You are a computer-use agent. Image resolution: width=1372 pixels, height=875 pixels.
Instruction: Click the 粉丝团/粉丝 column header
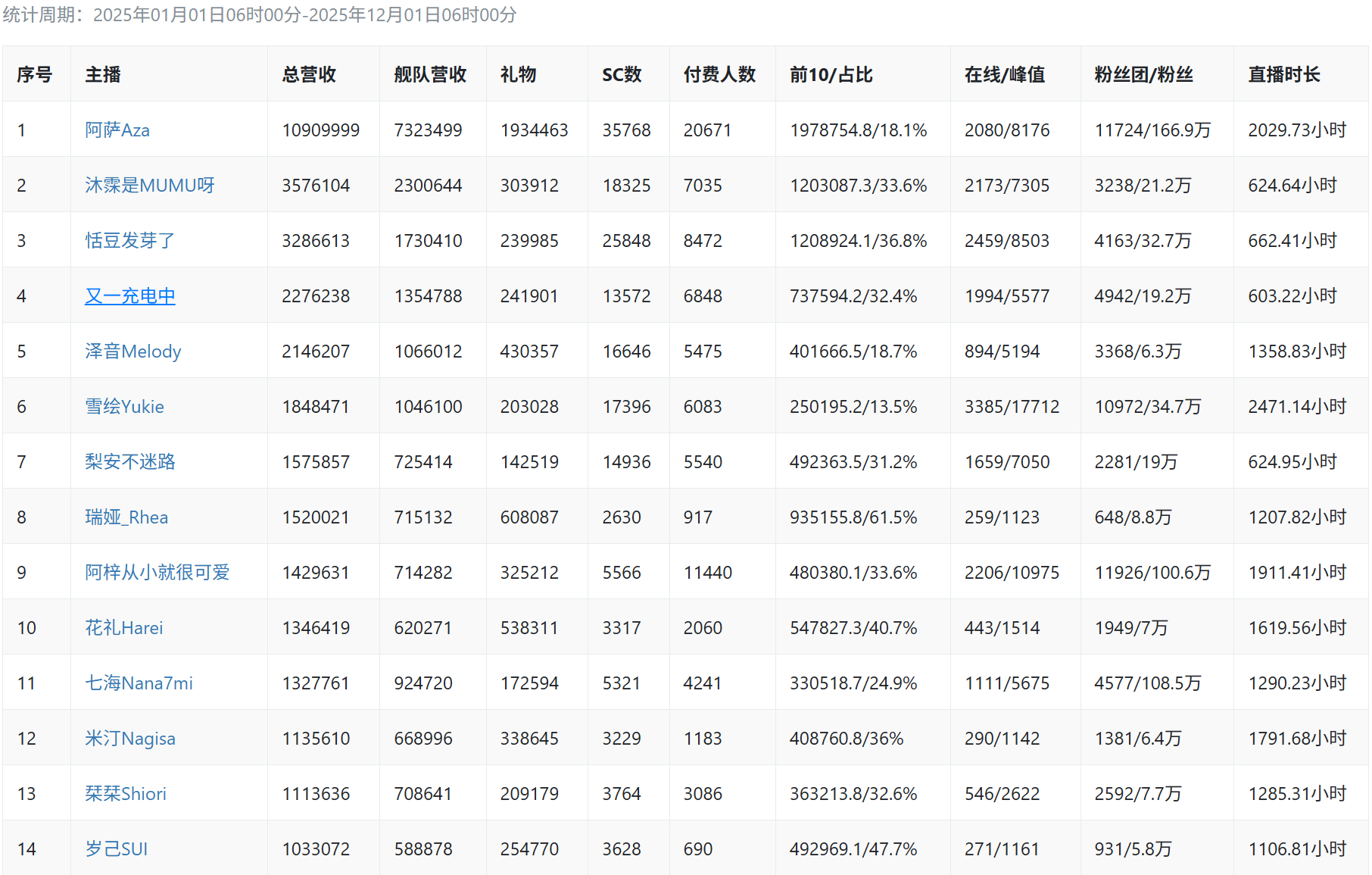coord(1143,74)
